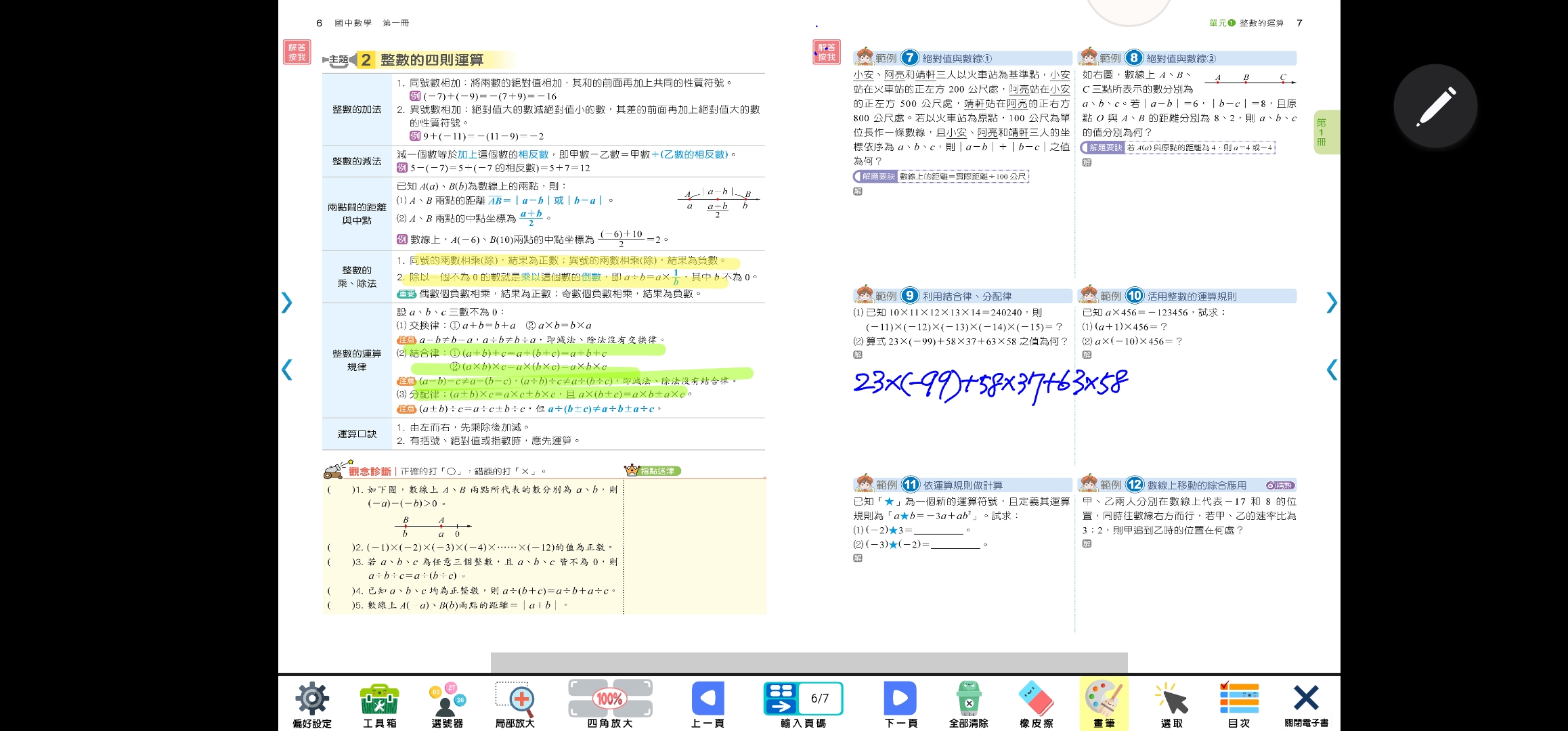Click the 兩點間的距離與中點 row label
The image size is (1568, 731).
point(357,214)
